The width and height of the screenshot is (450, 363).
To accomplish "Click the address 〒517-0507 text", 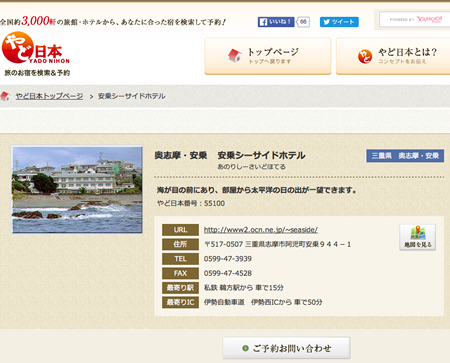I will (x=277, y=244).
